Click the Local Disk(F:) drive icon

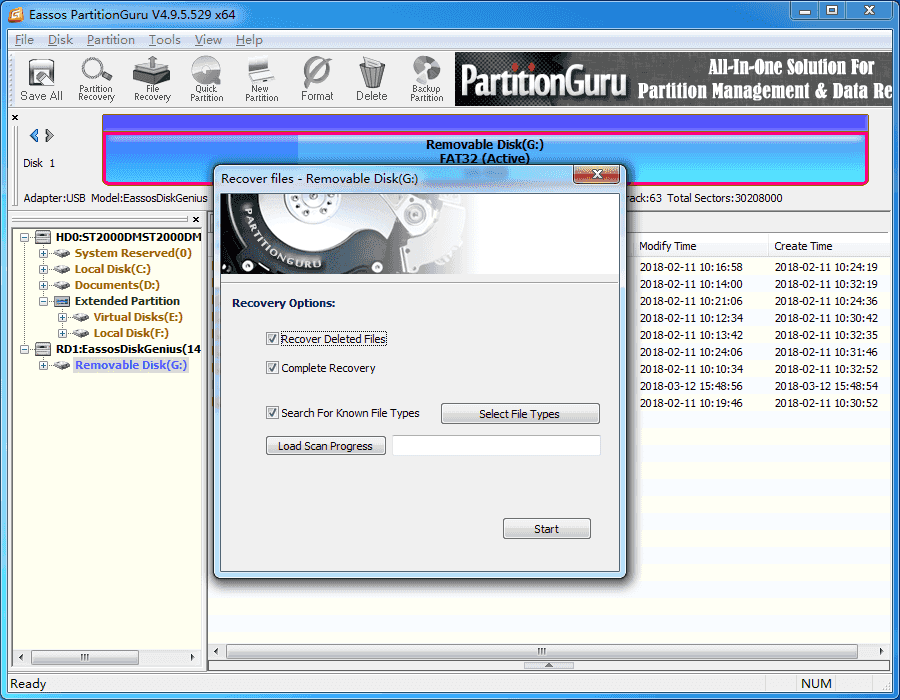click(81, 333)
